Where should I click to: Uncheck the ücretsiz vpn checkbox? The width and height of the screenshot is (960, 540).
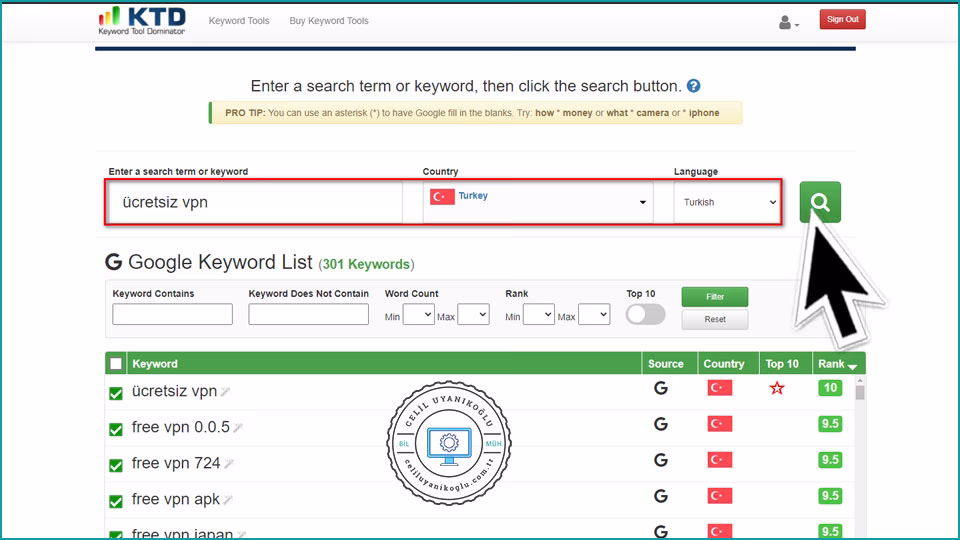(x=116, y=393)
